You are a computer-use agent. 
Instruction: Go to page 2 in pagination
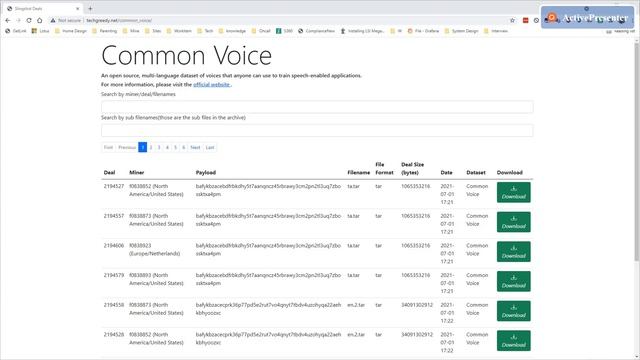(151, 147)
